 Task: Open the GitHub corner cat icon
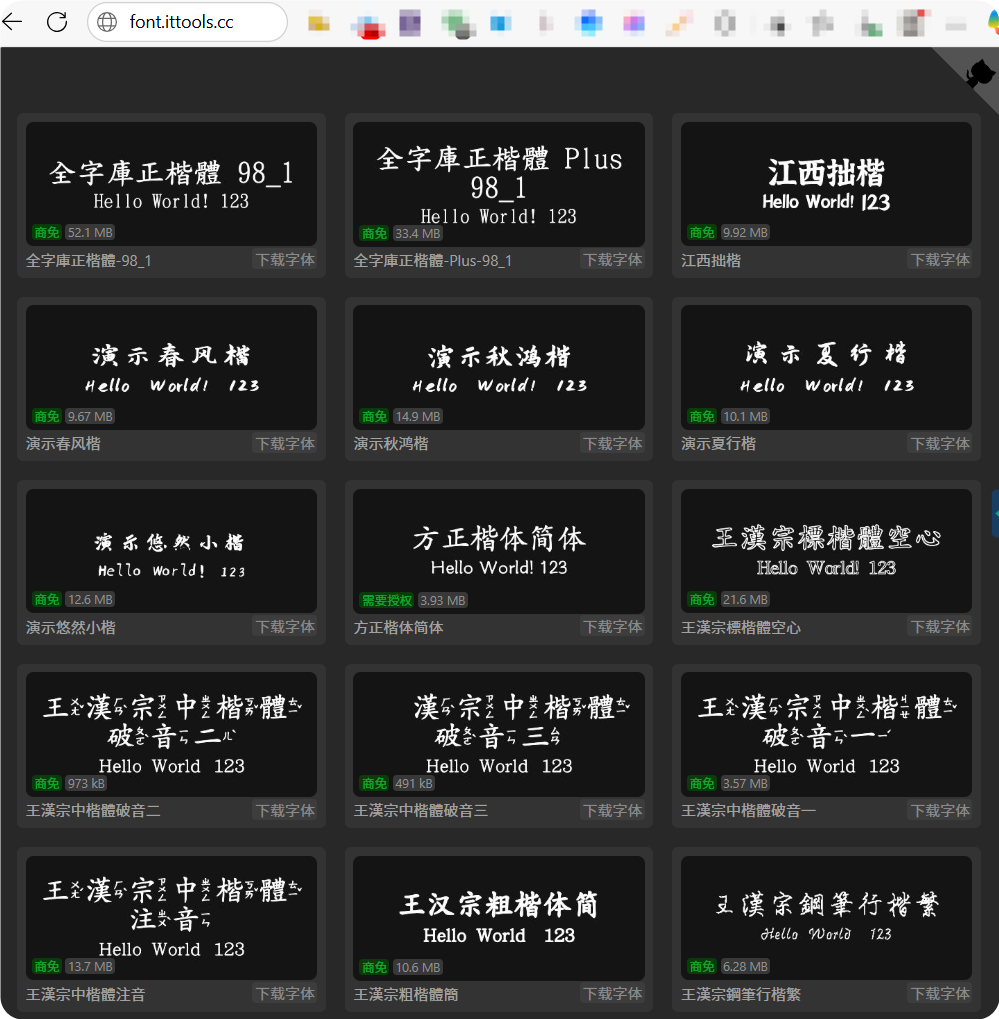(x=980, y=73)
